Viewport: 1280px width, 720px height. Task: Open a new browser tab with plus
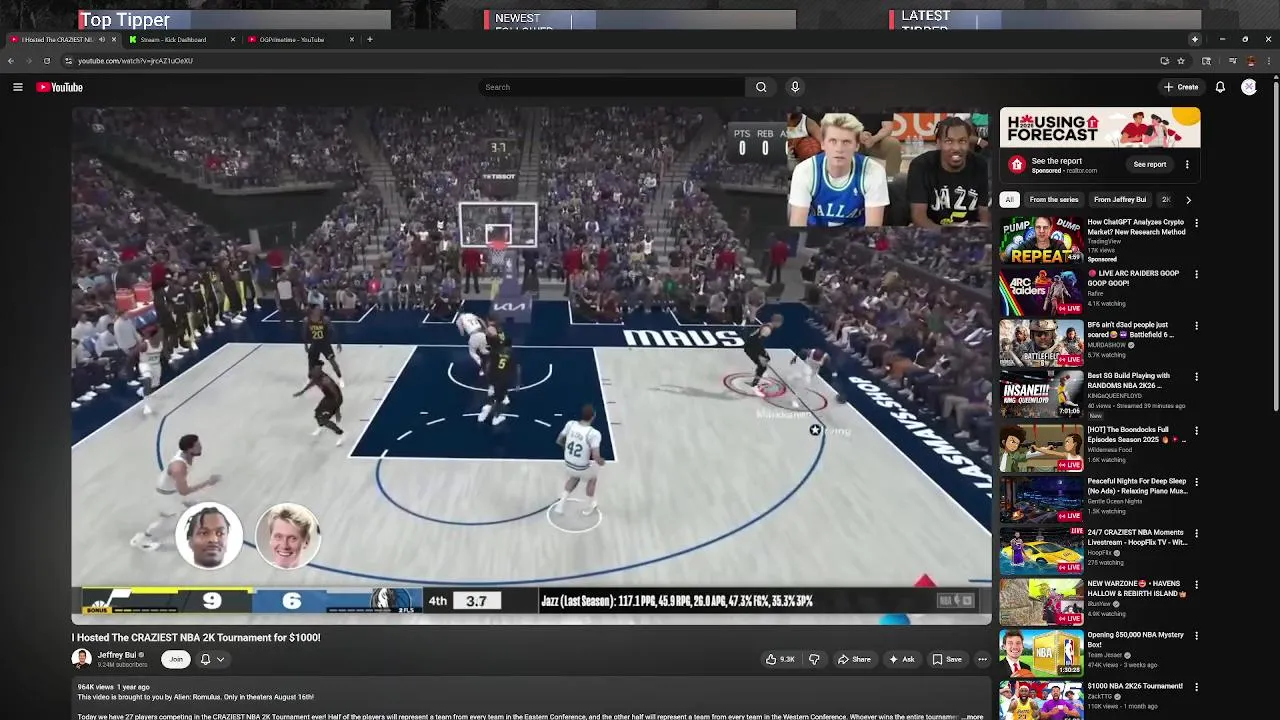point(369,40)
